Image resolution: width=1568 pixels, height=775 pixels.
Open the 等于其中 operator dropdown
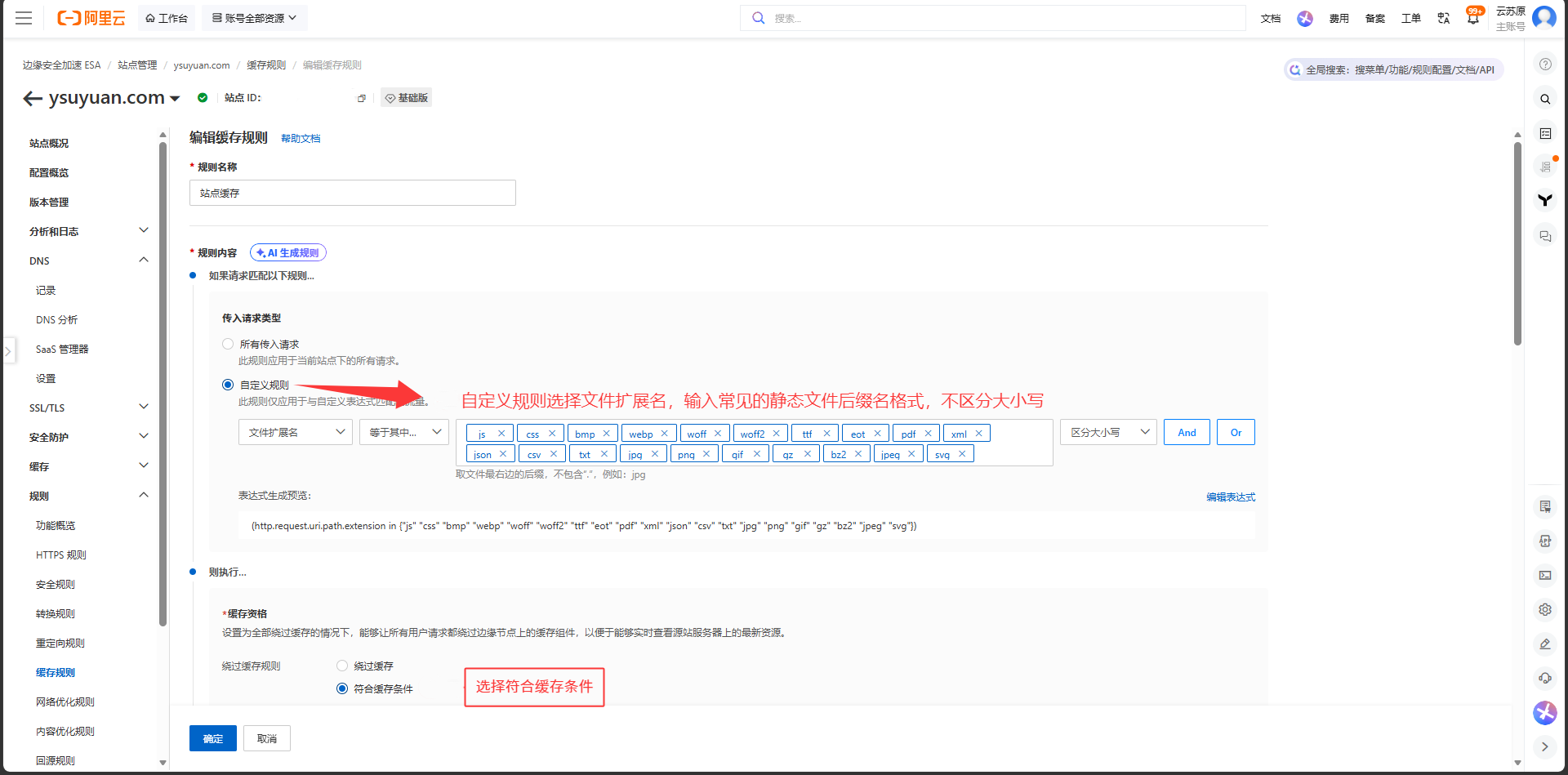tap(404, 432)
